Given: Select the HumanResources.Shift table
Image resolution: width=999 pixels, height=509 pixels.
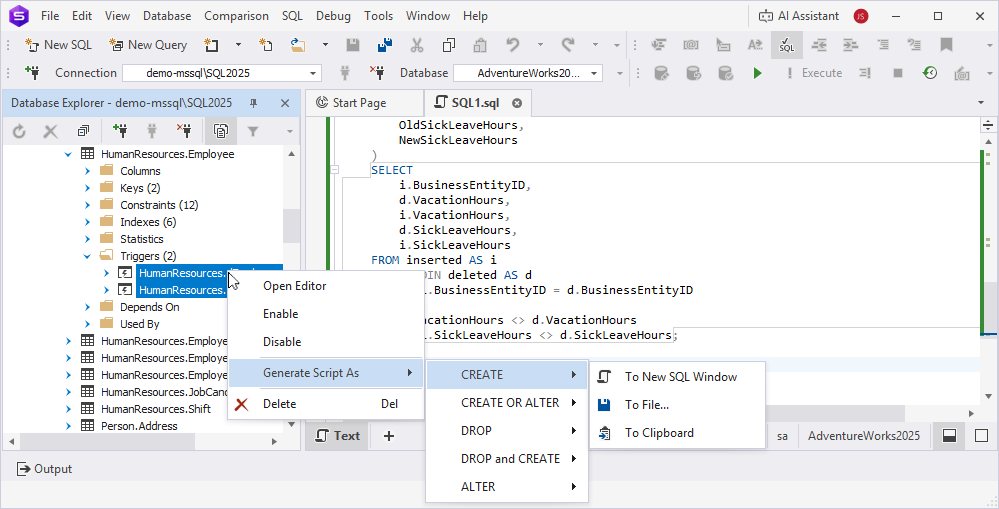Looking at the screenshot, I should click(155, 409).
